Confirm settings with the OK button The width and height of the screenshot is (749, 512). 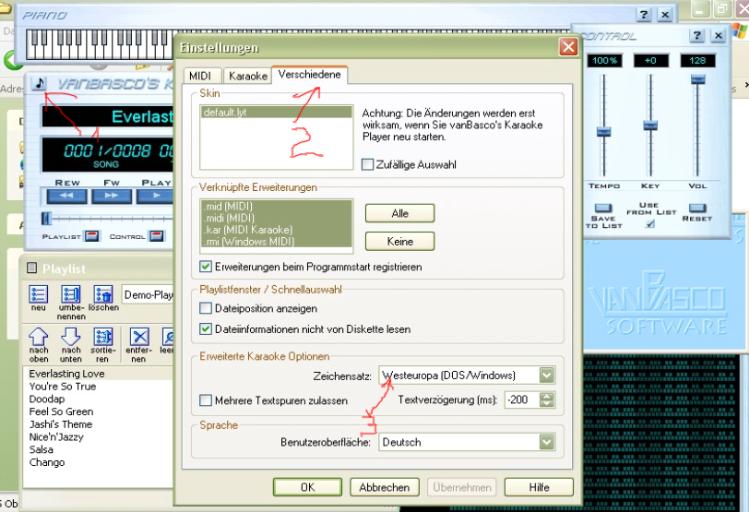(x=308, y=487)
